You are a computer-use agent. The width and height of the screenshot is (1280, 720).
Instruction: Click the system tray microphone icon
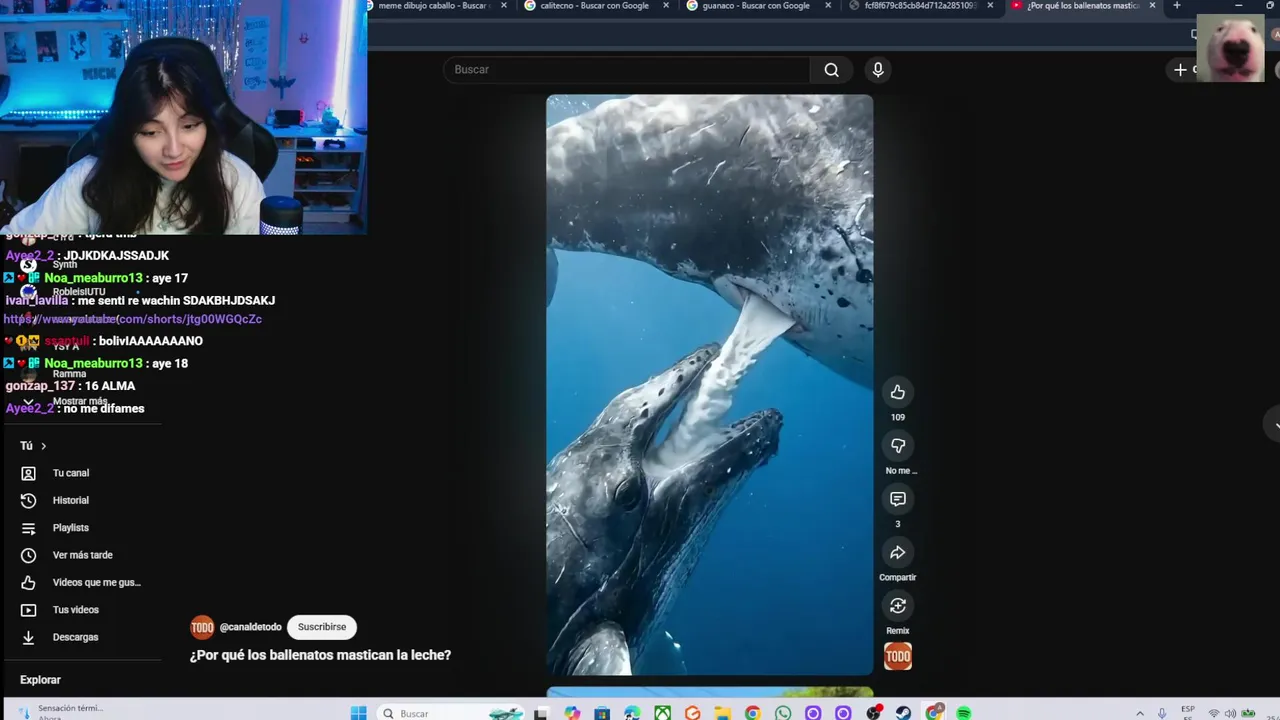point(1162,713)
